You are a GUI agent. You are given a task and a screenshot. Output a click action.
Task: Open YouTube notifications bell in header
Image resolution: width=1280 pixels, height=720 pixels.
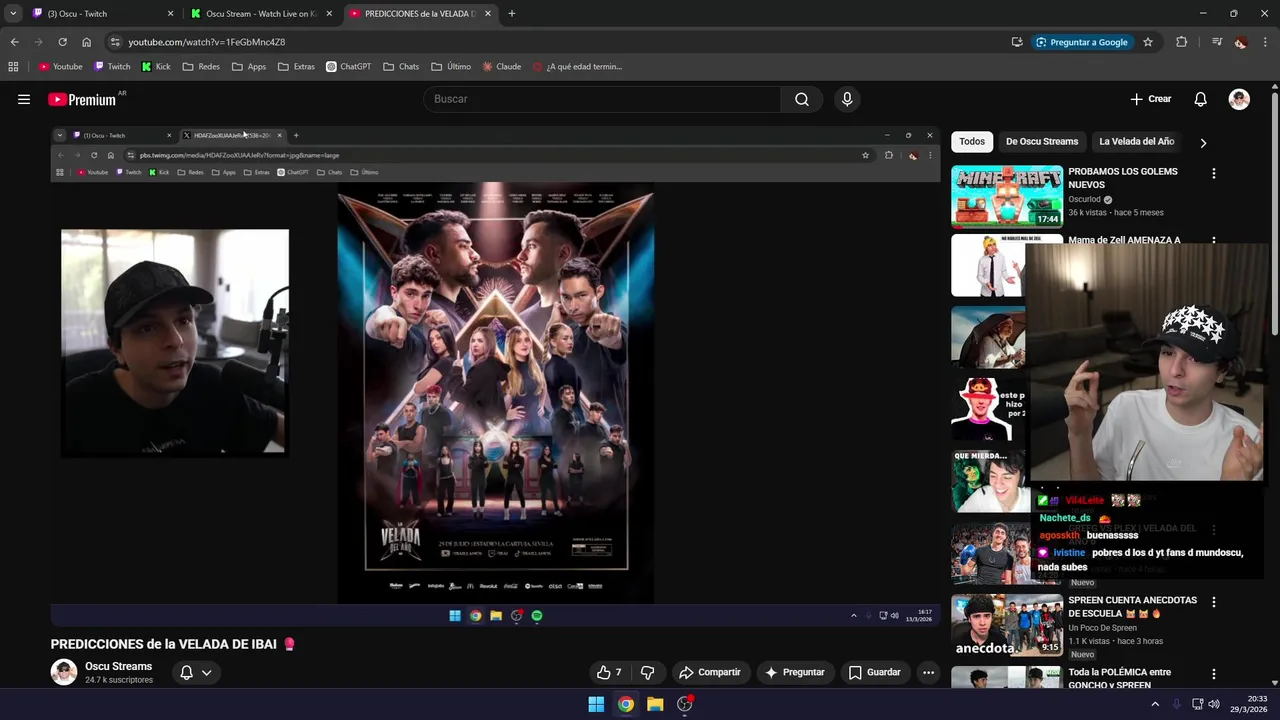[1200, 99]
